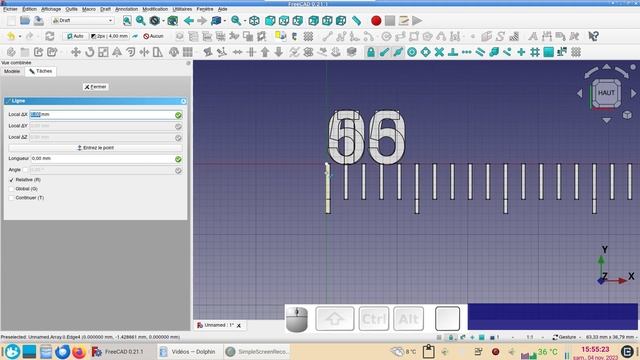
Task: Open the Affichage menu
Action: (x=51, y=9)
